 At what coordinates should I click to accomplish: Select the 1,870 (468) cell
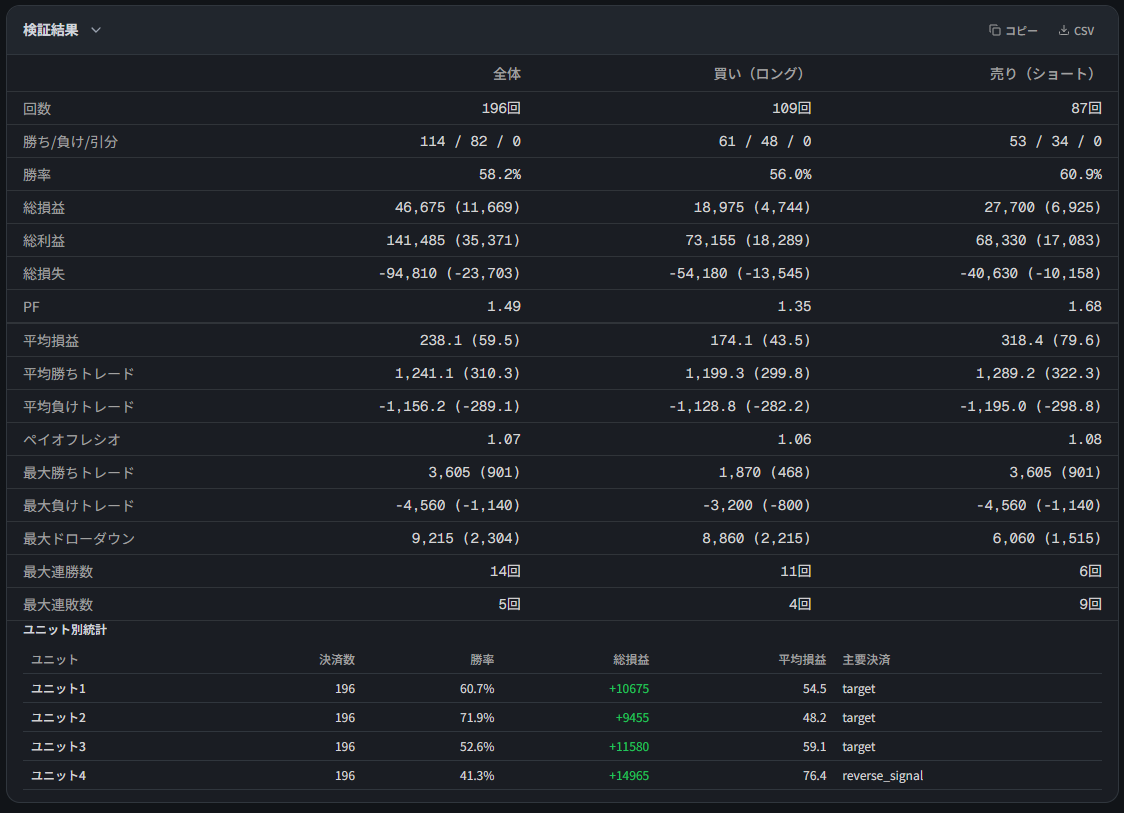pyautogui.click(x=765, y=472)
